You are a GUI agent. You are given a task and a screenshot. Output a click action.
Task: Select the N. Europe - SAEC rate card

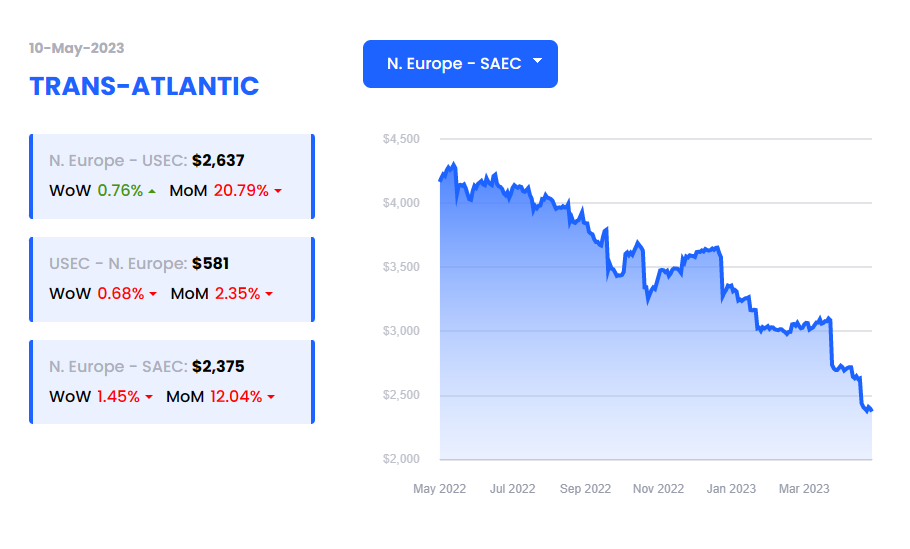pyautogui.click(x=172, y=382)
